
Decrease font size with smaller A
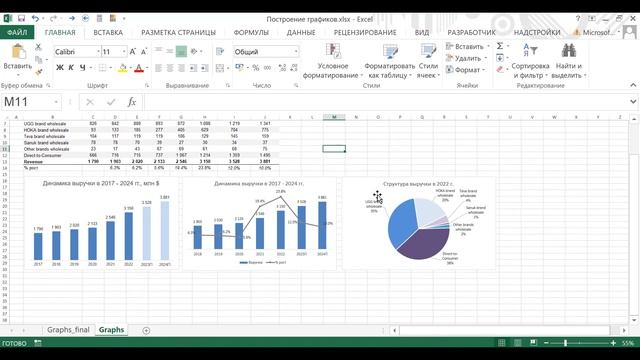click(144, 52)
